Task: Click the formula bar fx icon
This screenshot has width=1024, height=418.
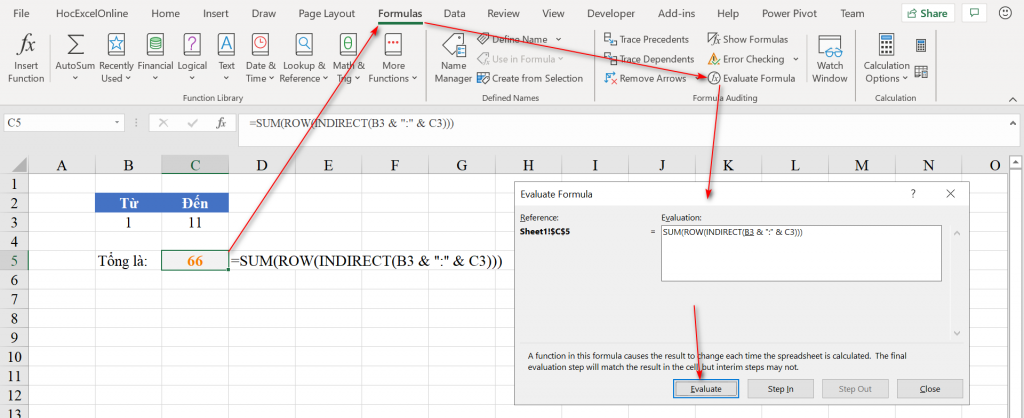Action: point(221,122)
